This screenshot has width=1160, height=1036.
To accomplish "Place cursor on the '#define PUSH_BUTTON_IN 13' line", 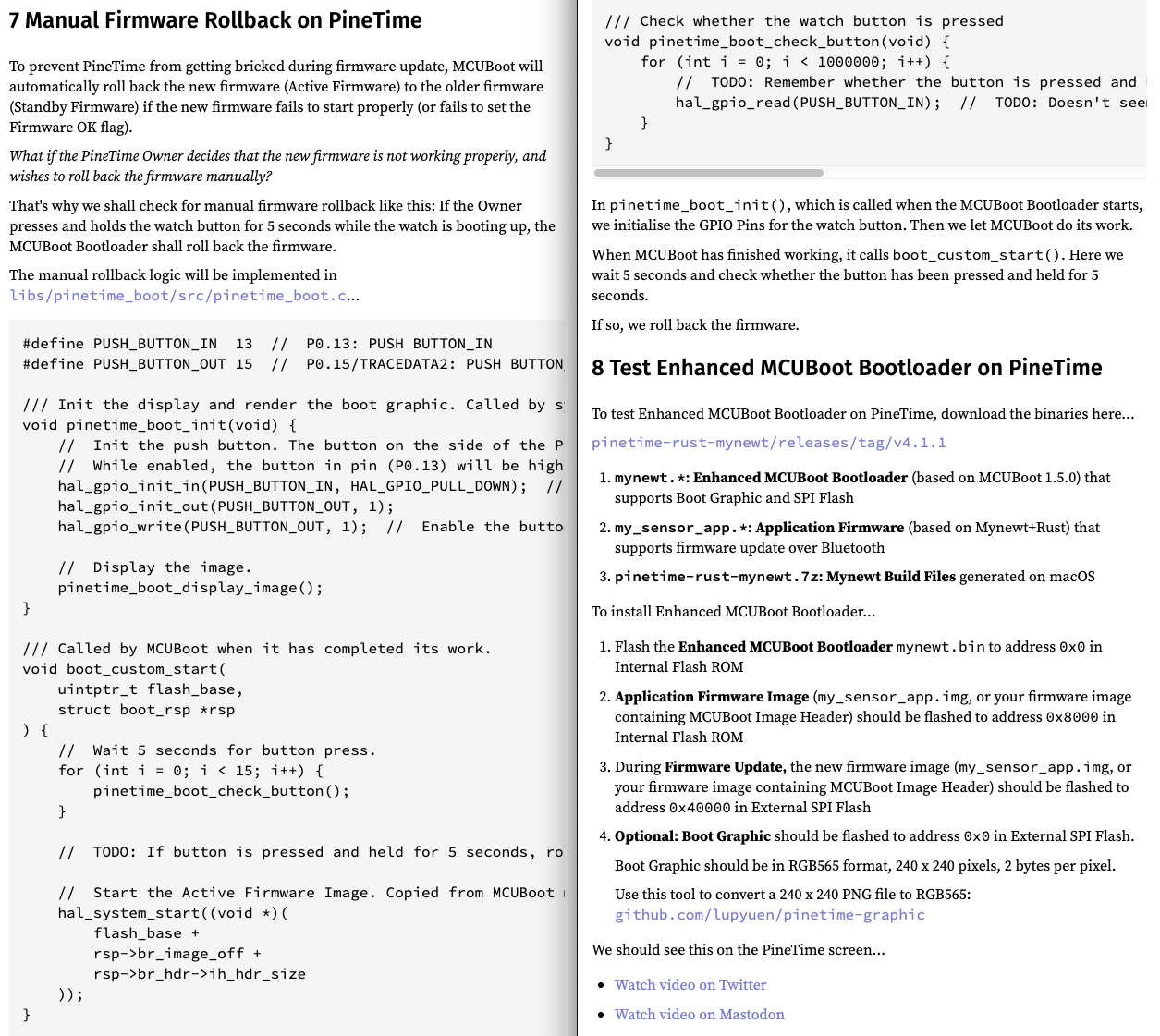I will [x=137, y=344].
